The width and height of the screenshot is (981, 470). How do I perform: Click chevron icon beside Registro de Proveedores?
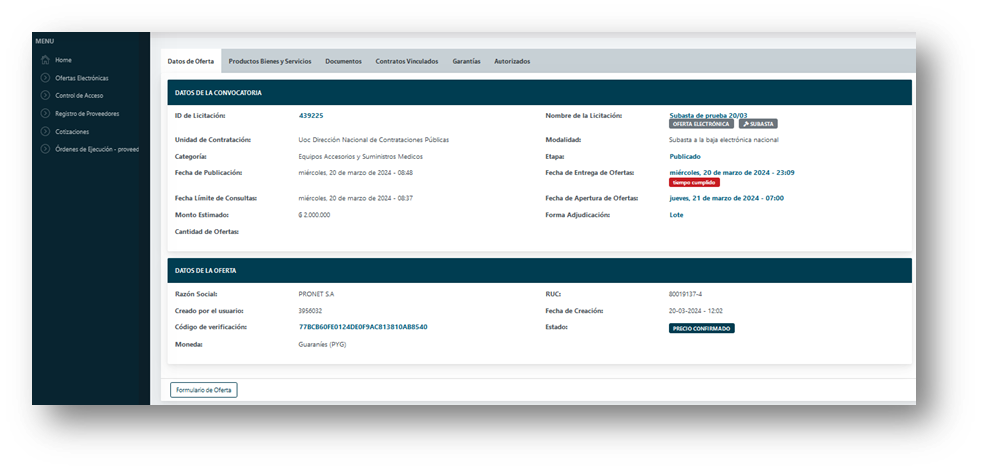(44, 114)
